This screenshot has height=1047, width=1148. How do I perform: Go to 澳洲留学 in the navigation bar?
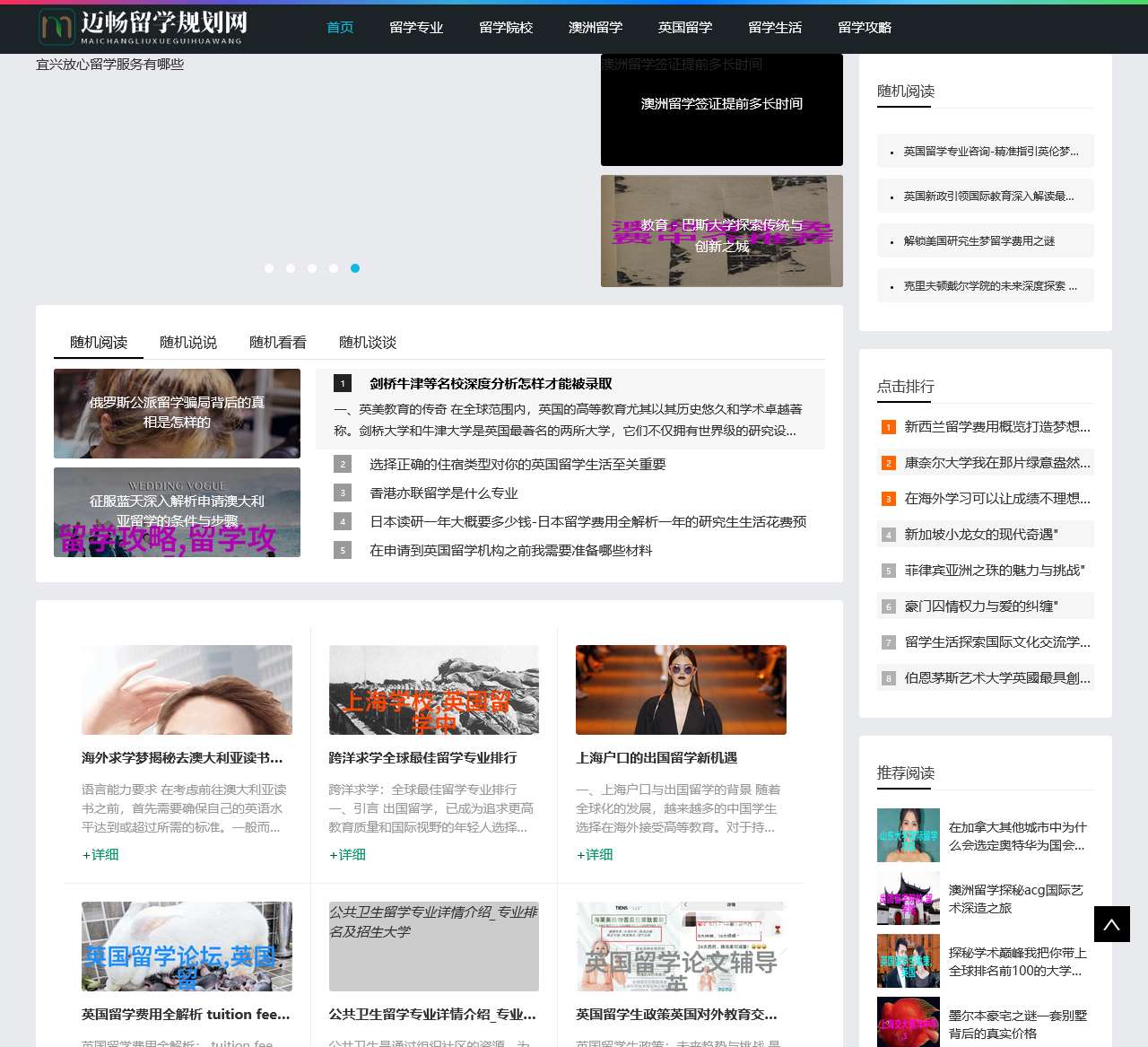(x=596, y=28)
